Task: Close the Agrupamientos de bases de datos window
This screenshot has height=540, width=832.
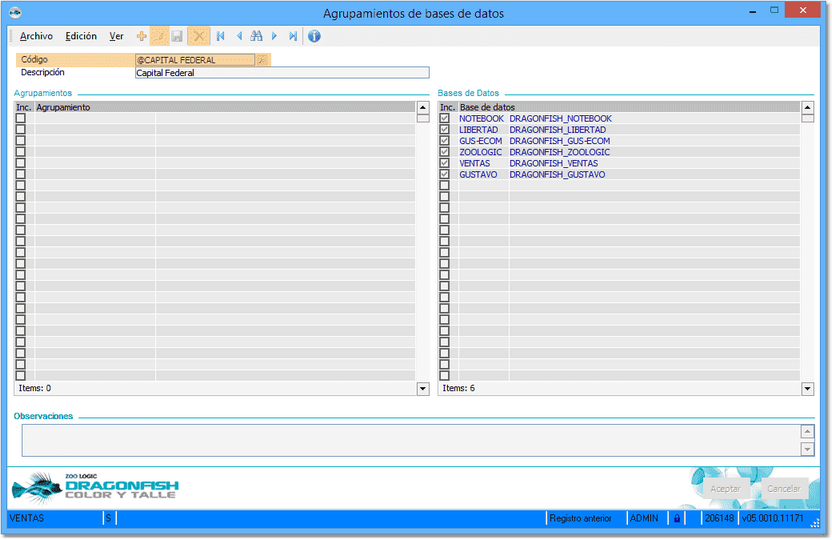Action: [x=802, y=10]
